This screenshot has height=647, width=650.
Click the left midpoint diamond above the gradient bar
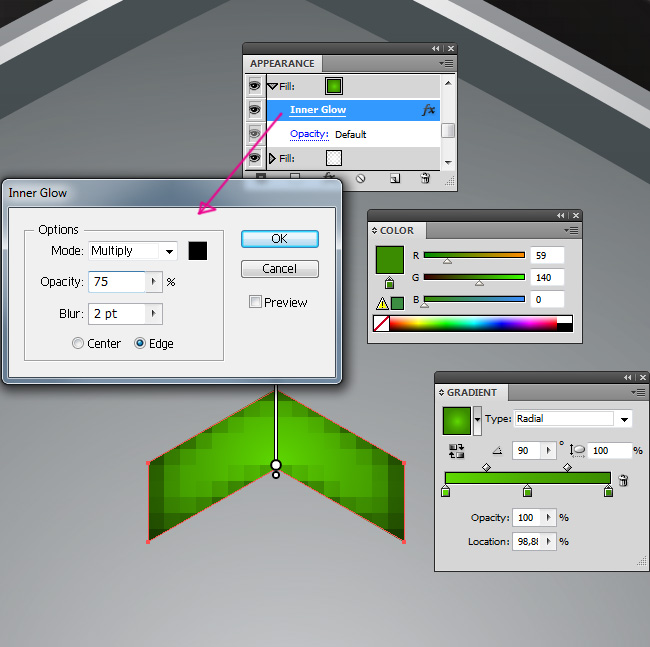click(x=487, y=468)
